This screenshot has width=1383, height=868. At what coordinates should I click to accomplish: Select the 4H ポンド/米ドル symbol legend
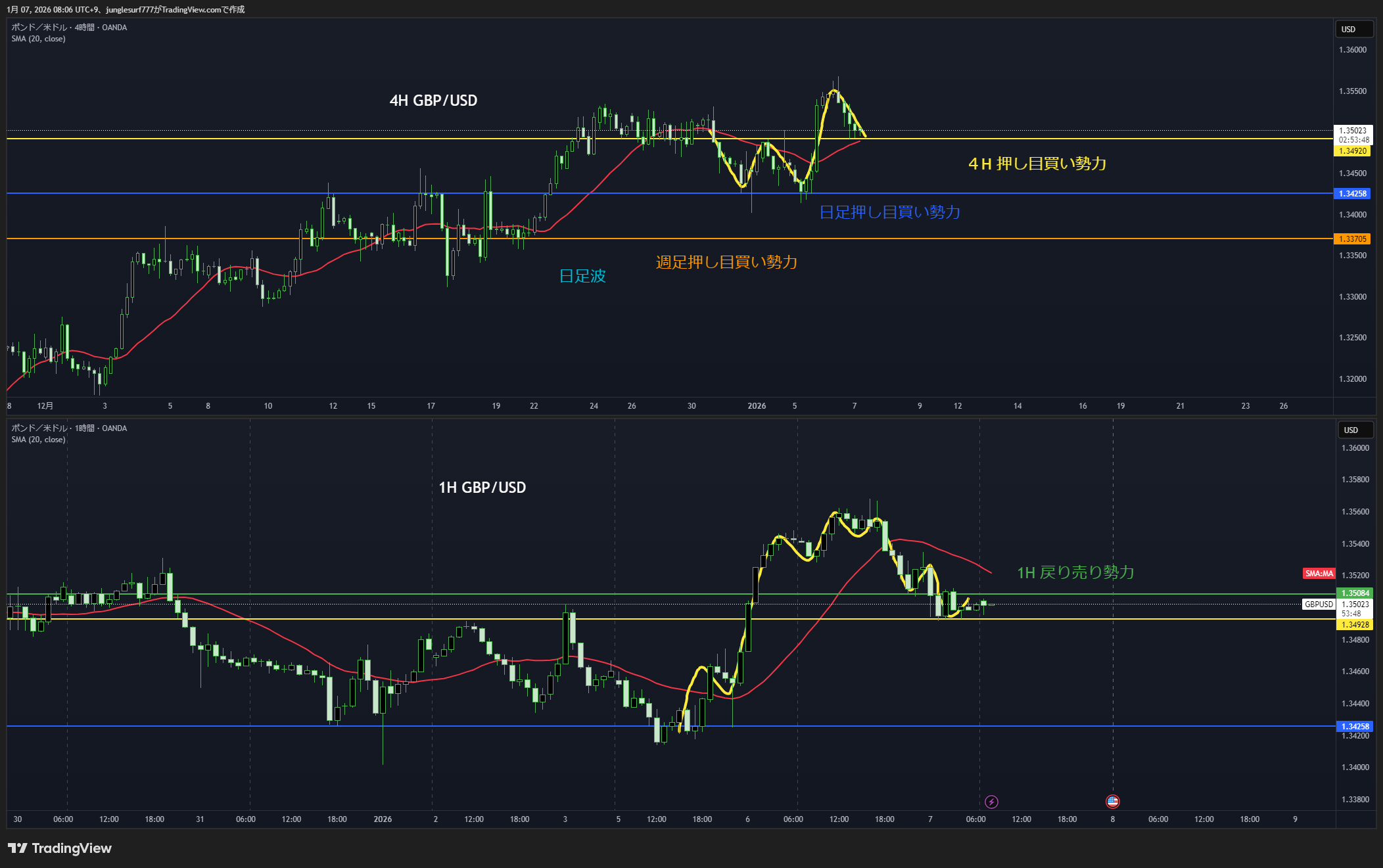tap(69, 28)
